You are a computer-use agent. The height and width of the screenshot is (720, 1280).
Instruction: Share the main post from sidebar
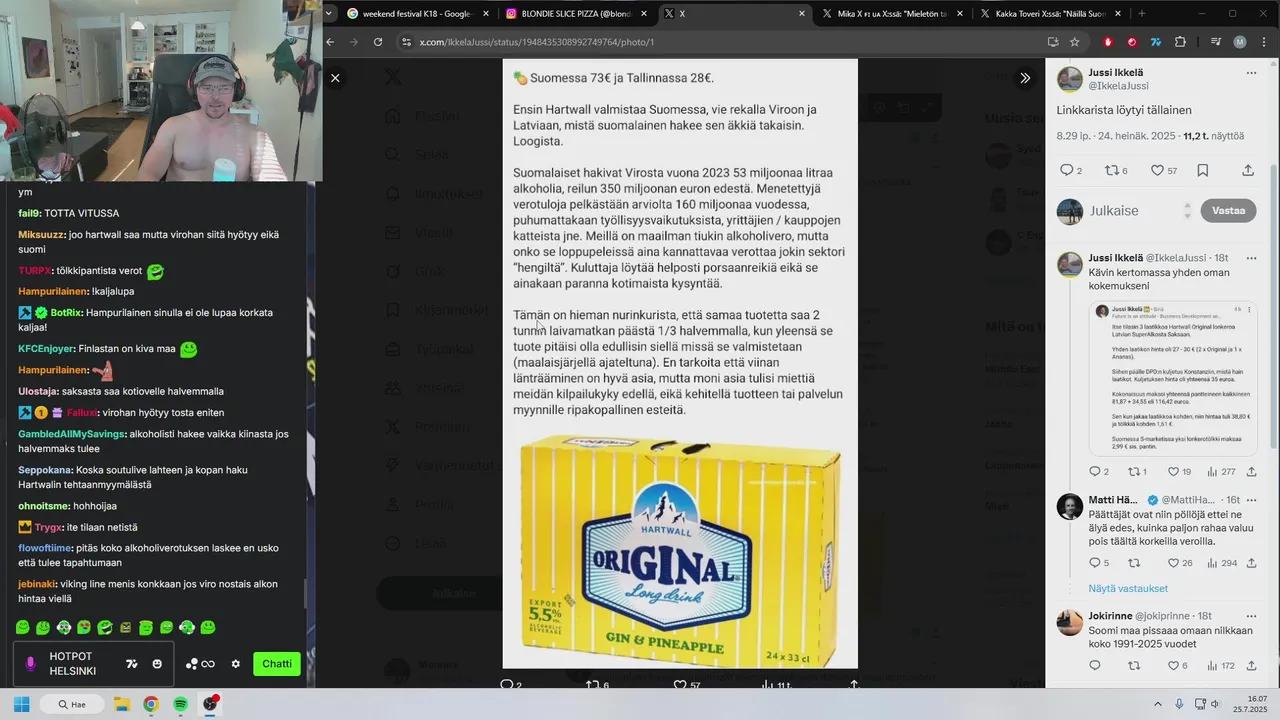tap(1248, 171)
